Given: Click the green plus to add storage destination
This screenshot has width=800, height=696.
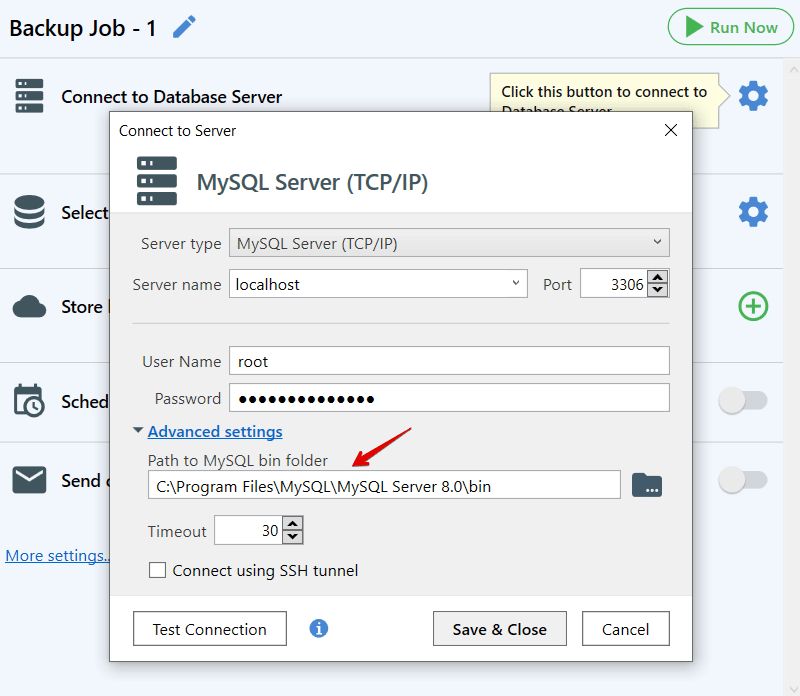Looking at the screenshot, I should (x=753, y=306).
